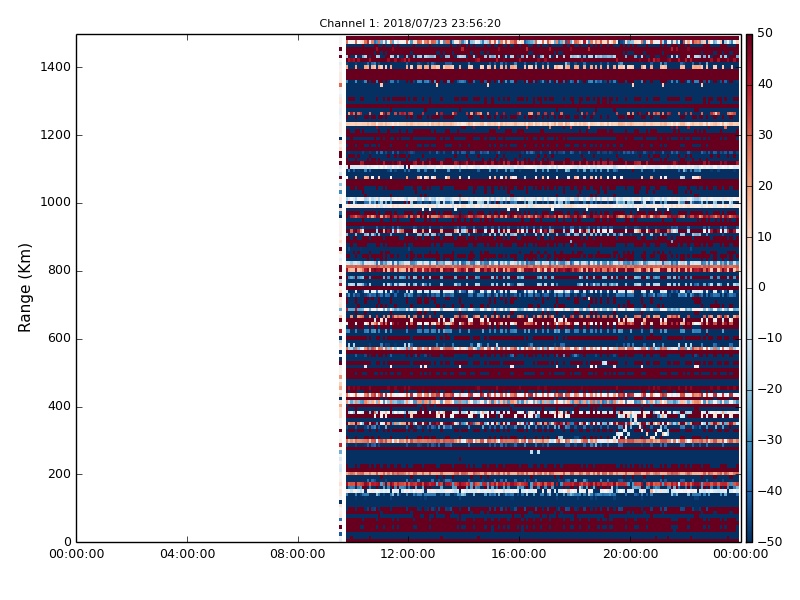Click the 600 tick label on range axis
Viewport: 800px width, 600px height.
click(x=59, y=338)
